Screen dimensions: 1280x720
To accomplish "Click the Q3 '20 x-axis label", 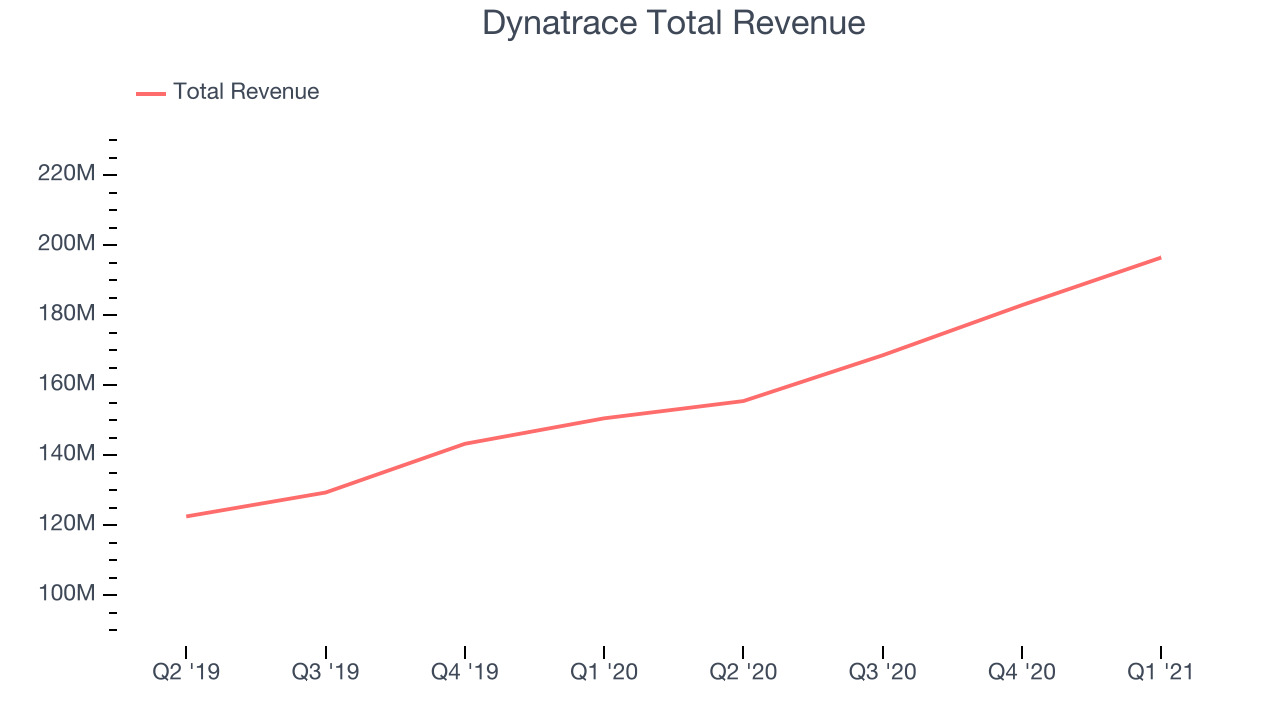I will click(x=882, y=673).
